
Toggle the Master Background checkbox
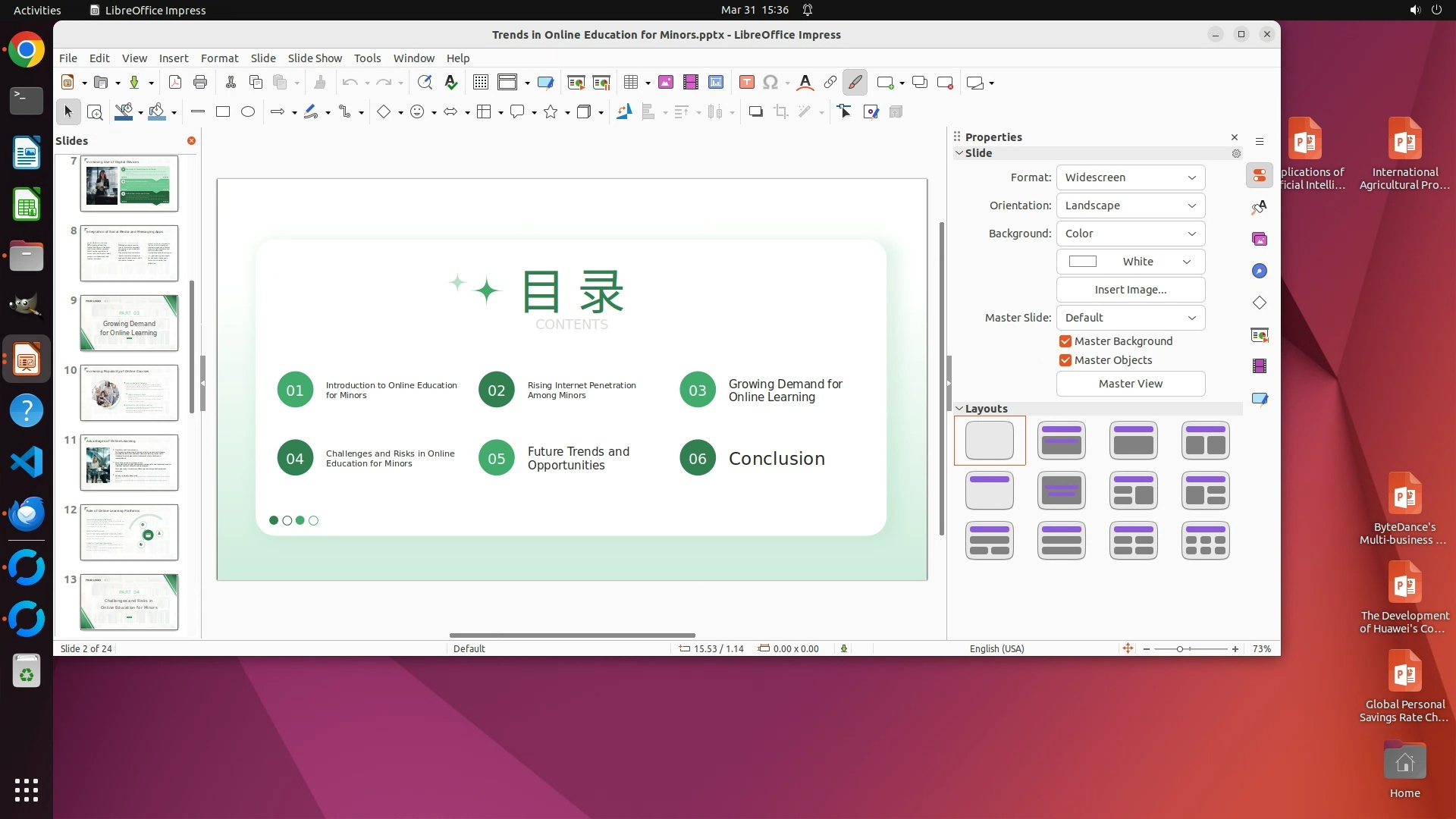pyautogui.click(x=1065, y=341)
